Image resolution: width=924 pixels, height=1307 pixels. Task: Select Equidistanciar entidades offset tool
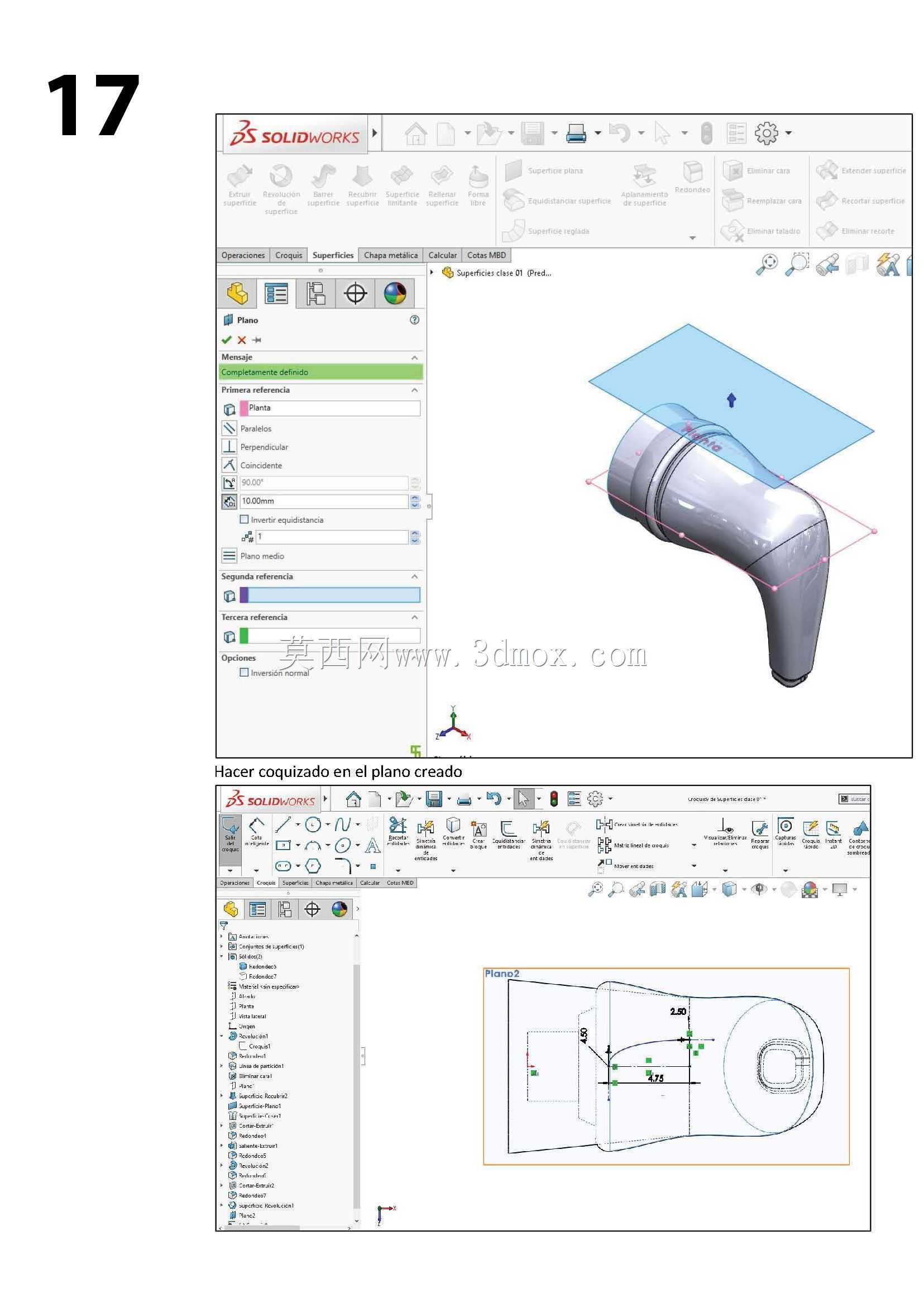click(x=508, y=834)
